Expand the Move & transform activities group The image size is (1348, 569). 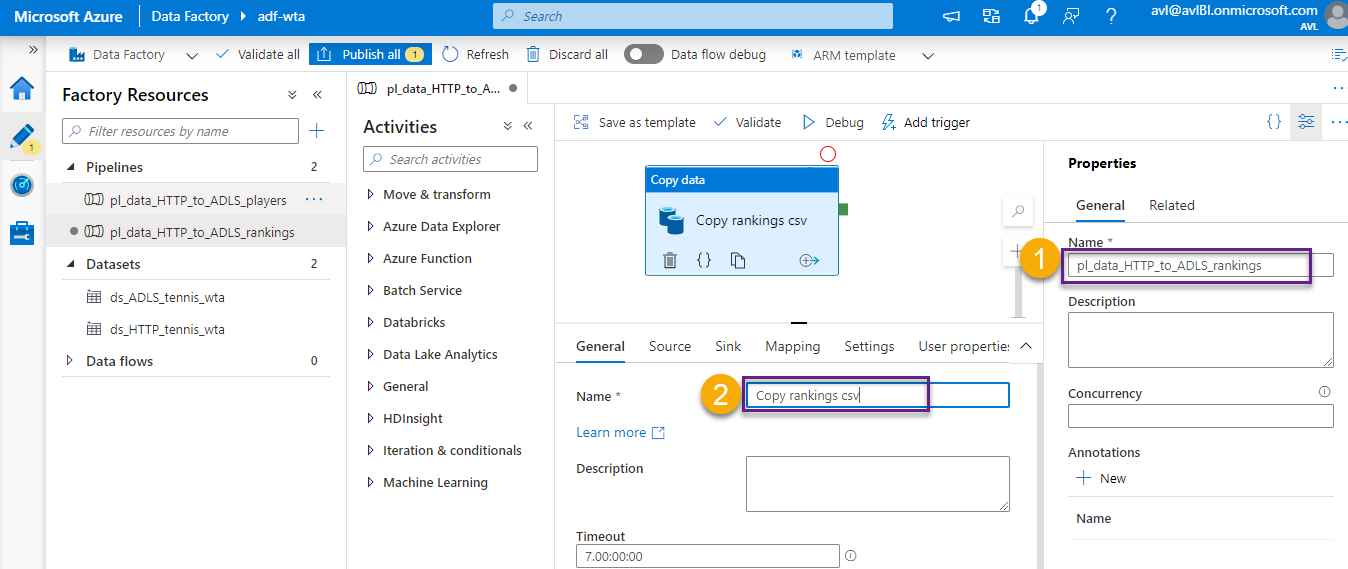pyautogui.click(x=371, y=194)
